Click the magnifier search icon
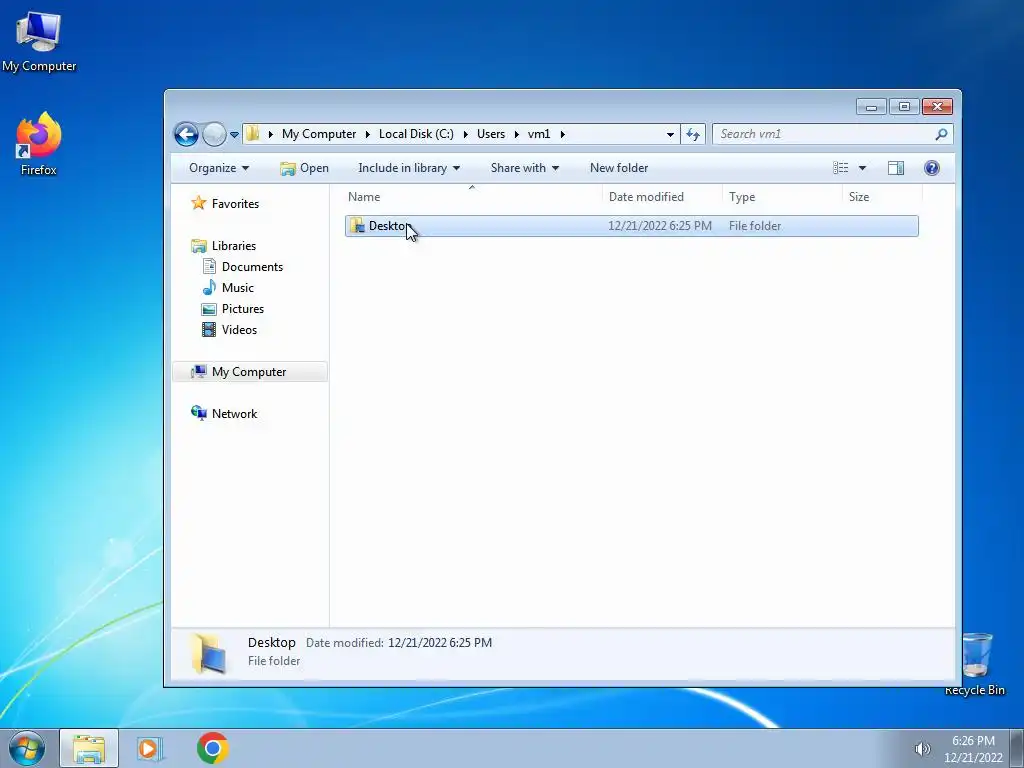 941,134
